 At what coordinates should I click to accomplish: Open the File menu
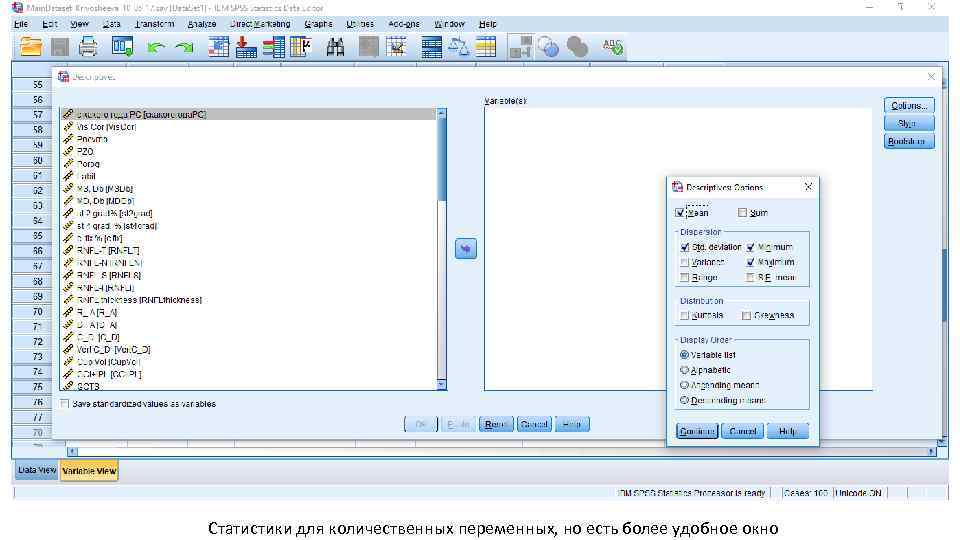pos(21,24)
